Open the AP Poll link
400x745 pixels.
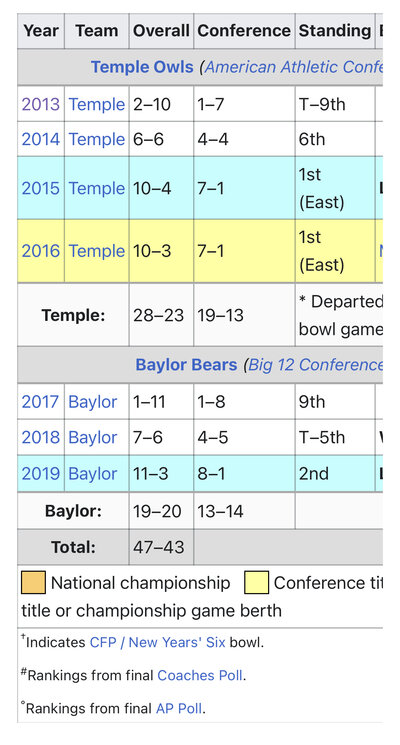coord(179,709)
